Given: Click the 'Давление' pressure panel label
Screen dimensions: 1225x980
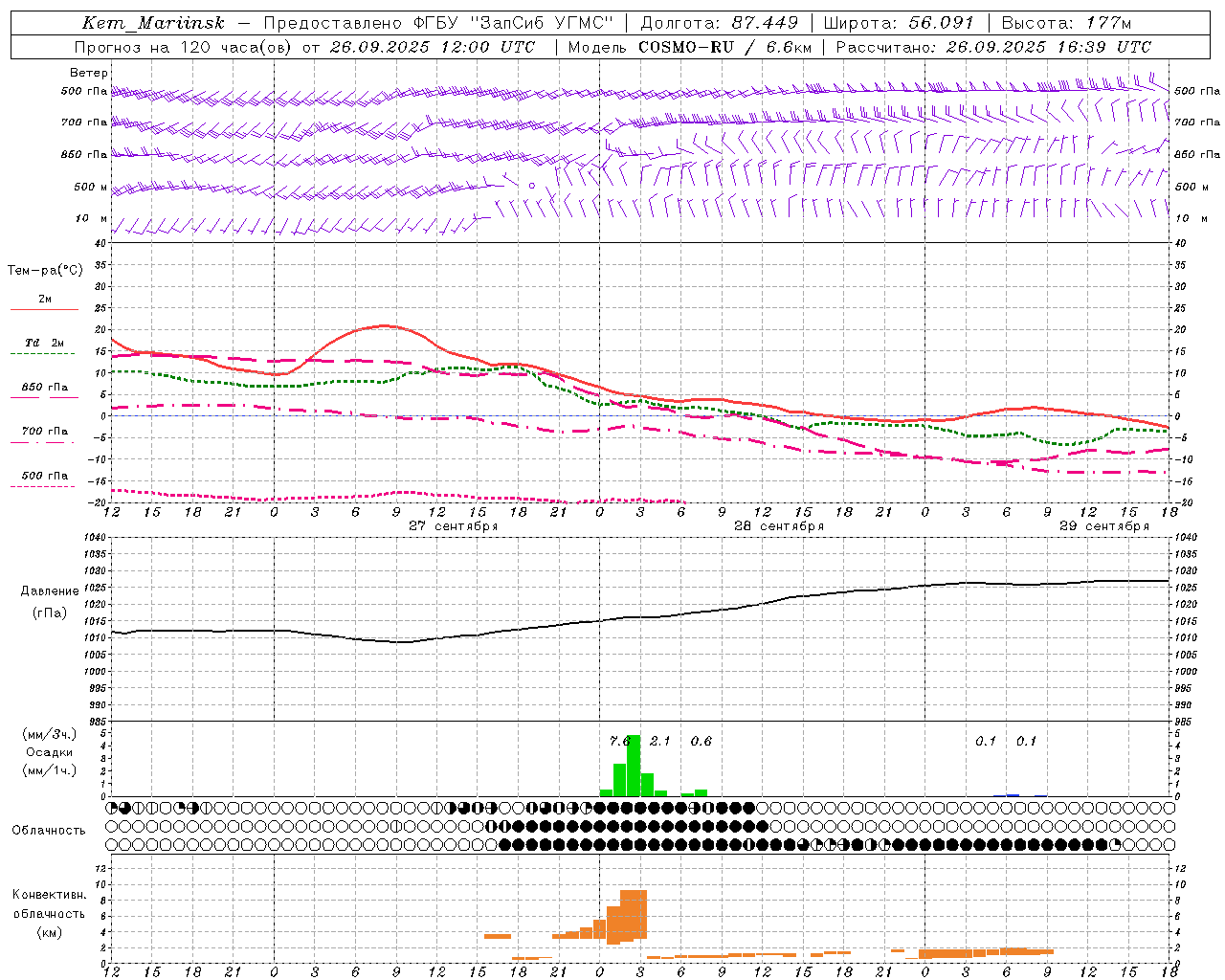Looking at the screenshot, I should tap(50, 591).
